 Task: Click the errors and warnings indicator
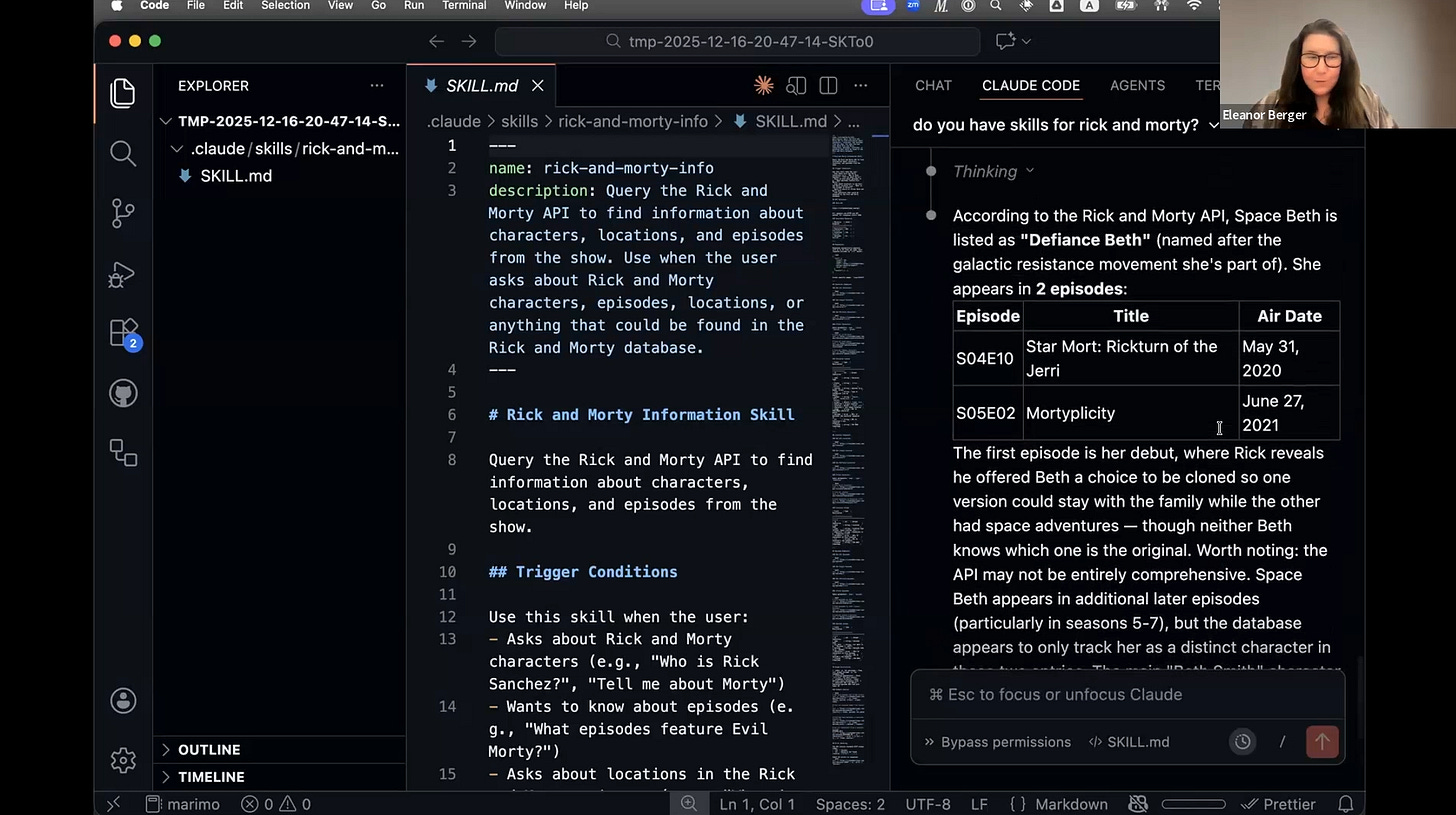276,804
